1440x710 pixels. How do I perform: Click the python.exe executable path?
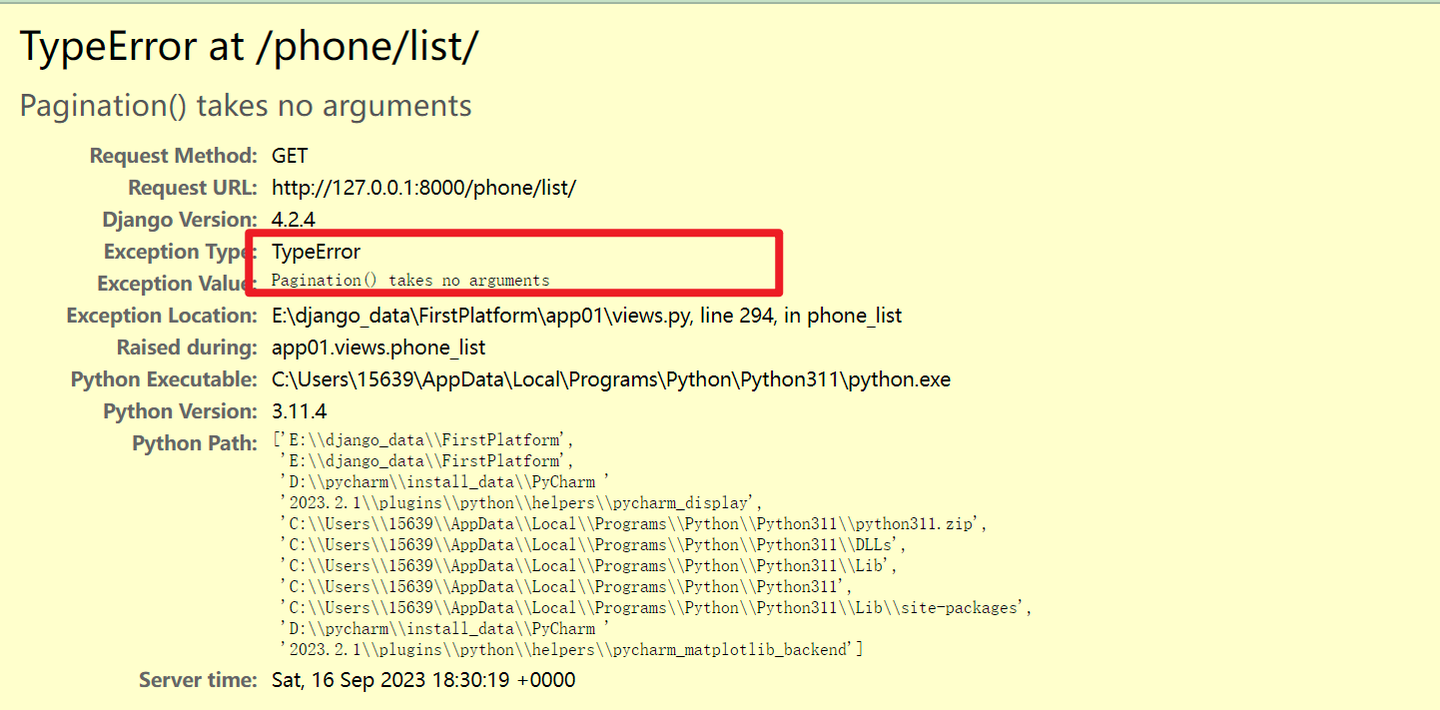[x=611, y=379]
